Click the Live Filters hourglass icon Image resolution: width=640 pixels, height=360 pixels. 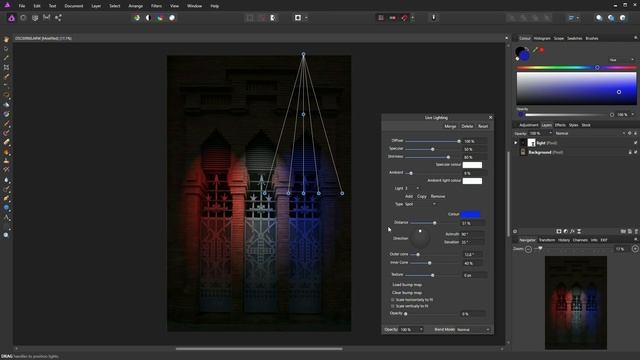(x=579, y=231)
